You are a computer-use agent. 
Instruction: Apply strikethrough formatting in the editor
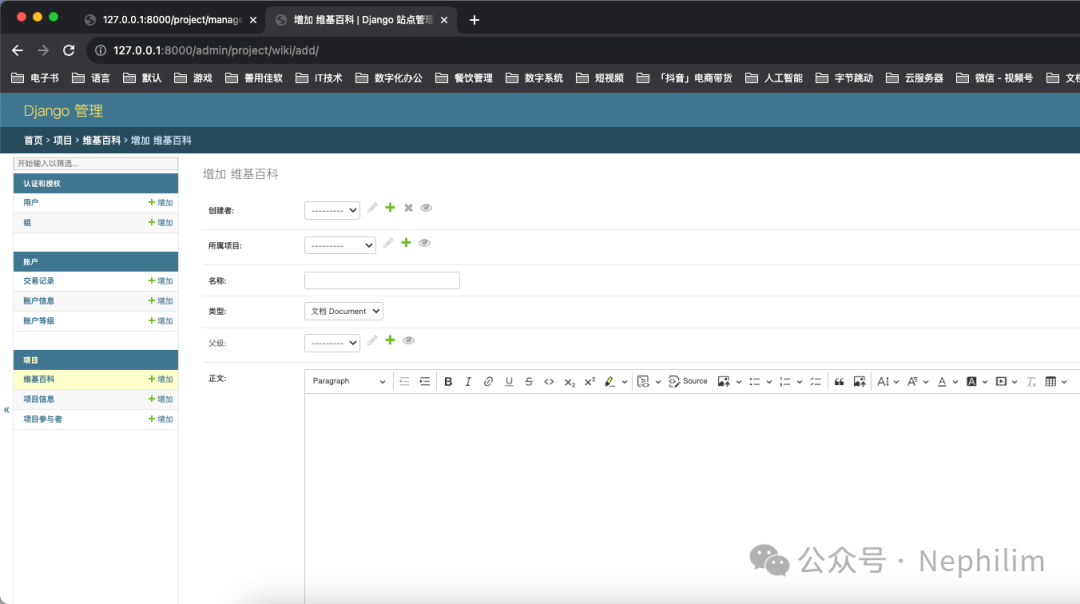528,381
